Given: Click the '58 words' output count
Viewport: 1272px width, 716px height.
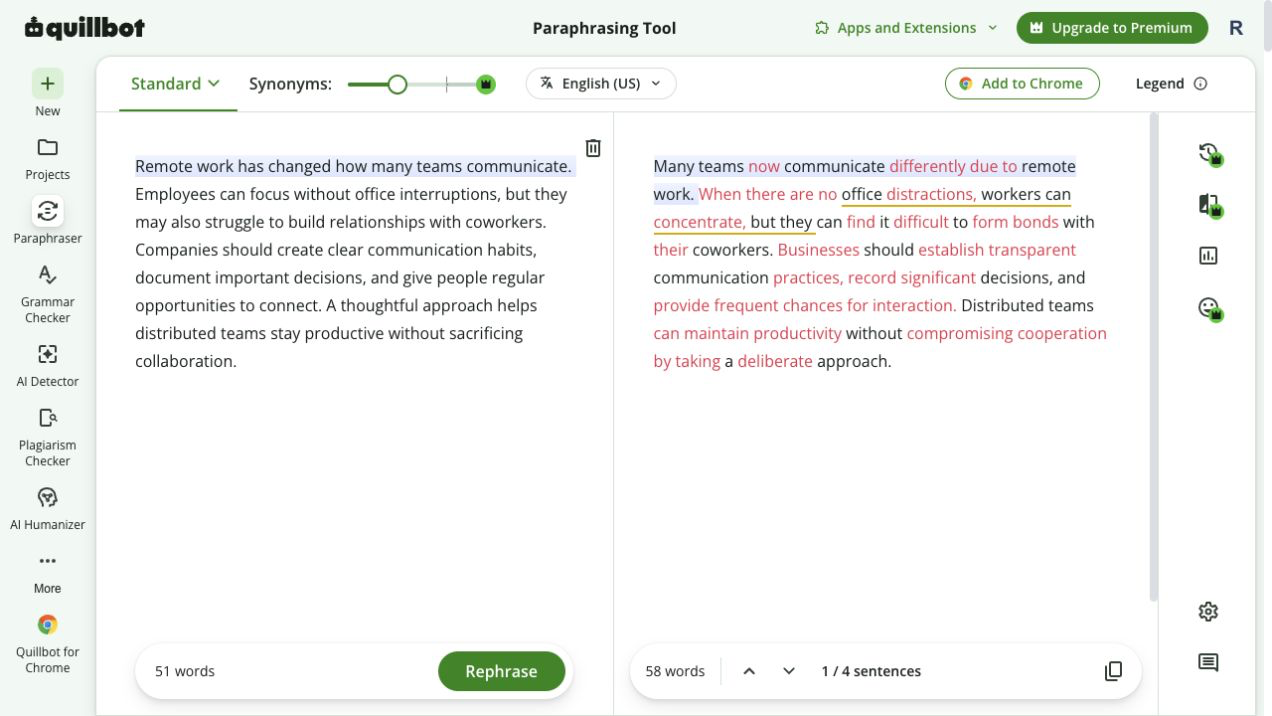Looking at the screenshot, I should (675, 671).
